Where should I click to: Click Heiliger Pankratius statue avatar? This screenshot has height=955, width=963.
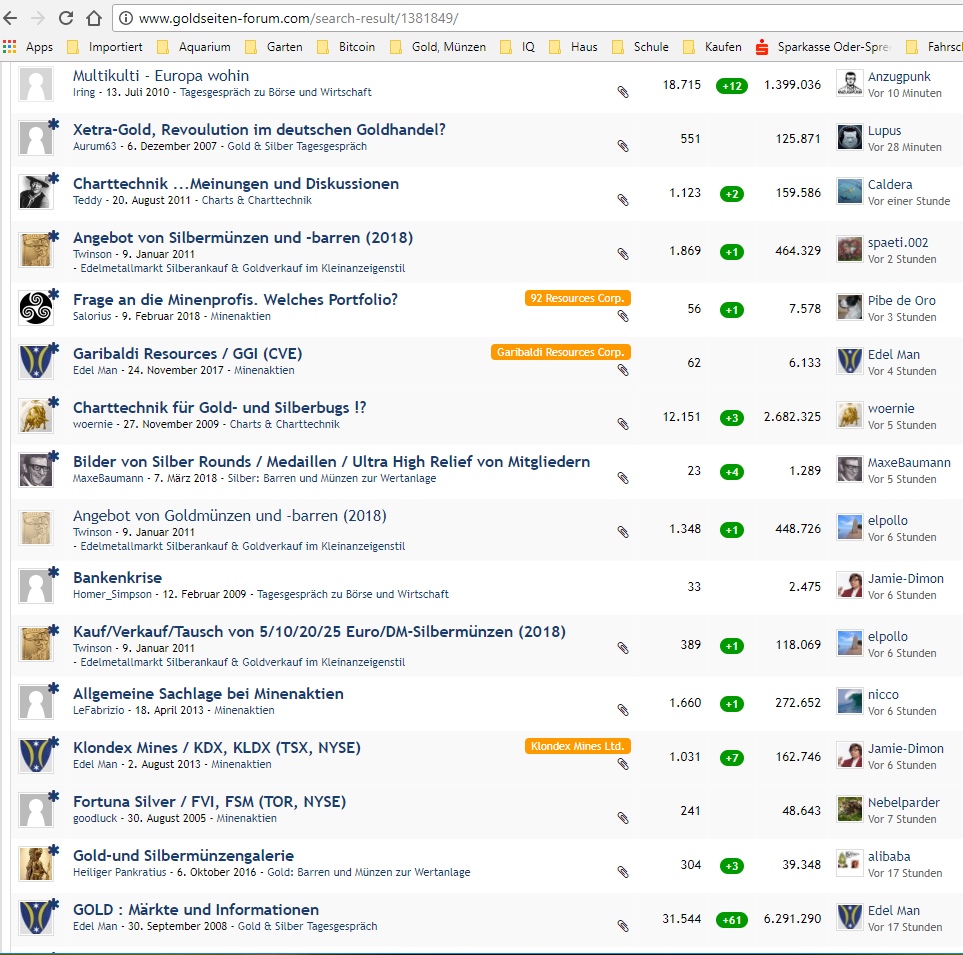tap(36, 865)
